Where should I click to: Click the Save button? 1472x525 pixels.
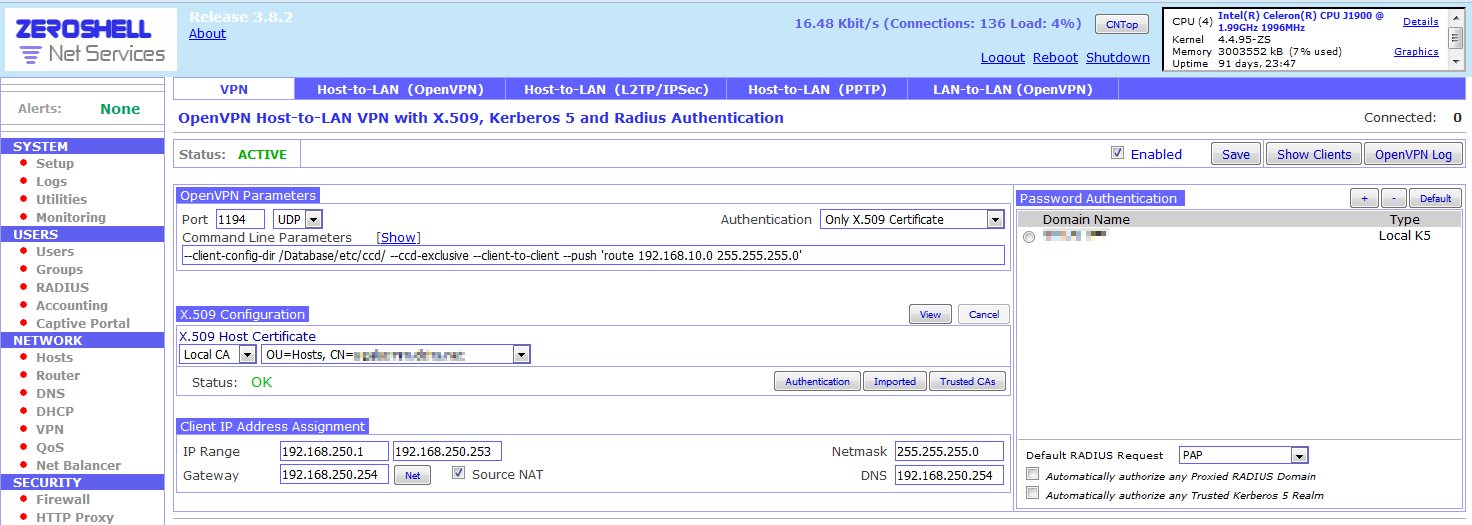coord(1236,154)
